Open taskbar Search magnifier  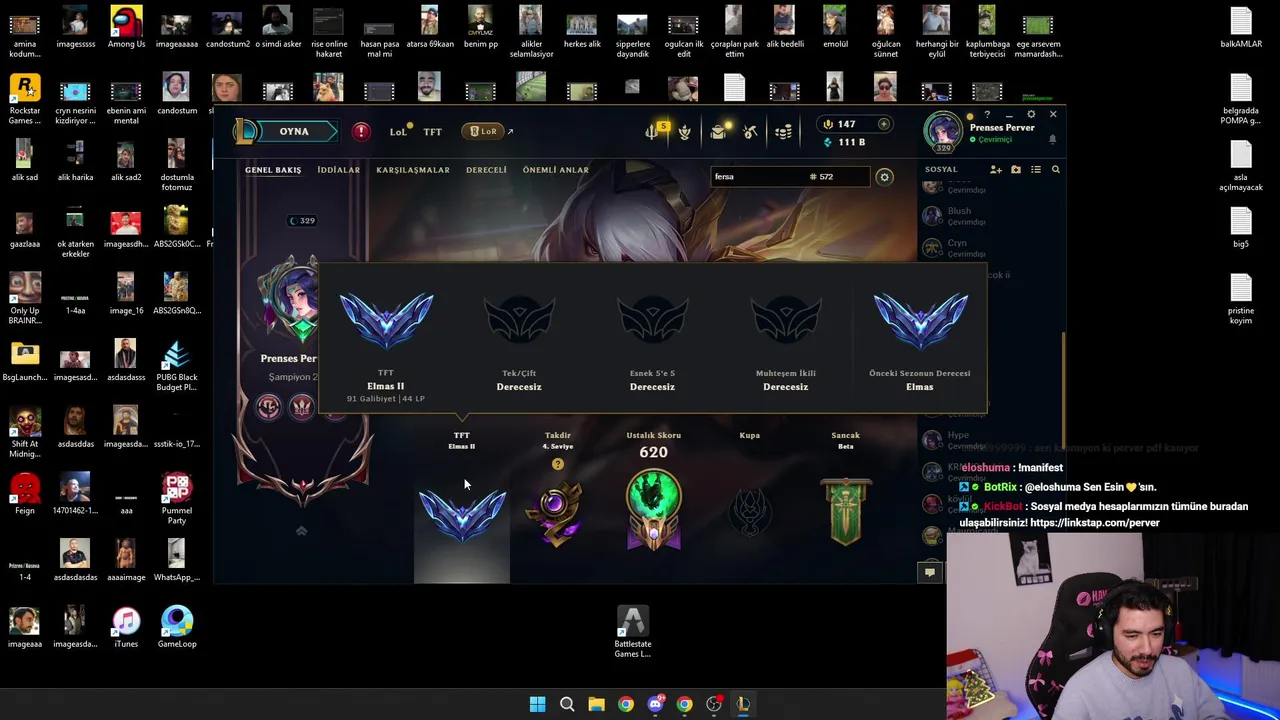pyautogui.click(x=567, y=704)
